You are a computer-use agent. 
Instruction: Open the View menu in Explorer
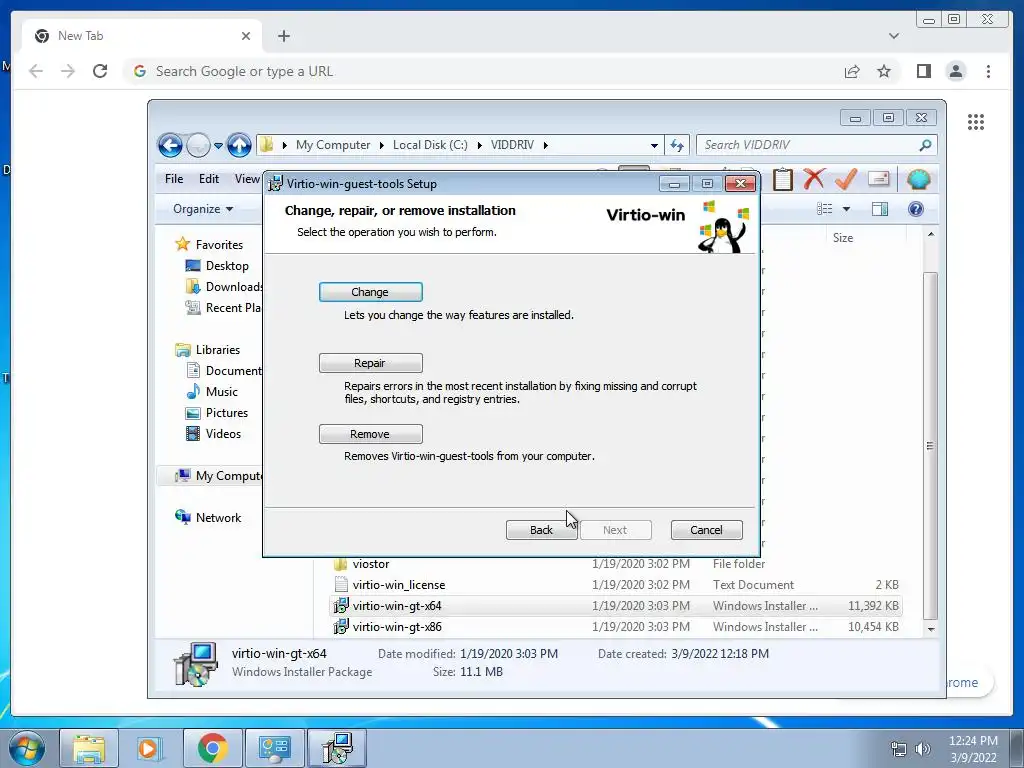click(248, 179)
